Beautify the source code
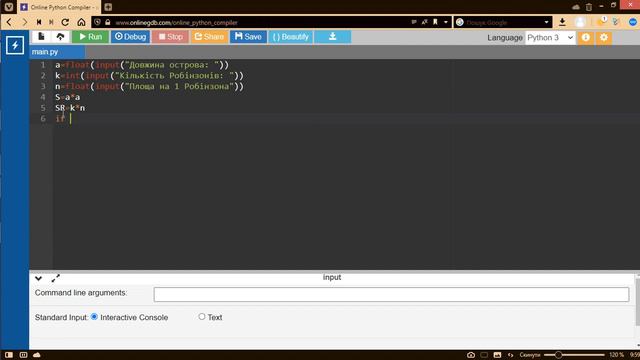 [x=291, y=37]
